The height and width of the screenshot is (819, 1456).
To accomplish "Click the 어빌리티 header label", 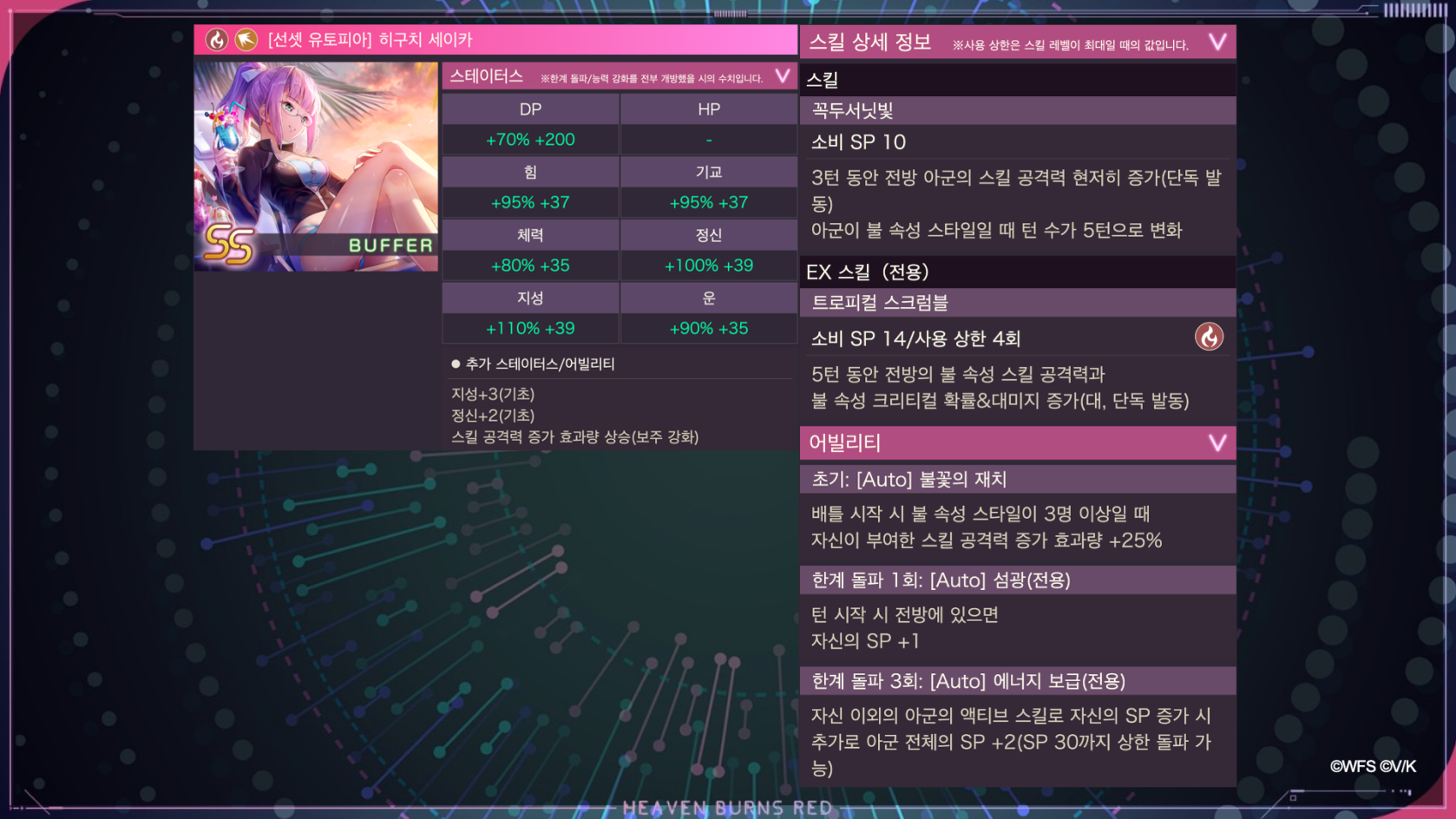I will pyautogui.click(x=845, y=443).
